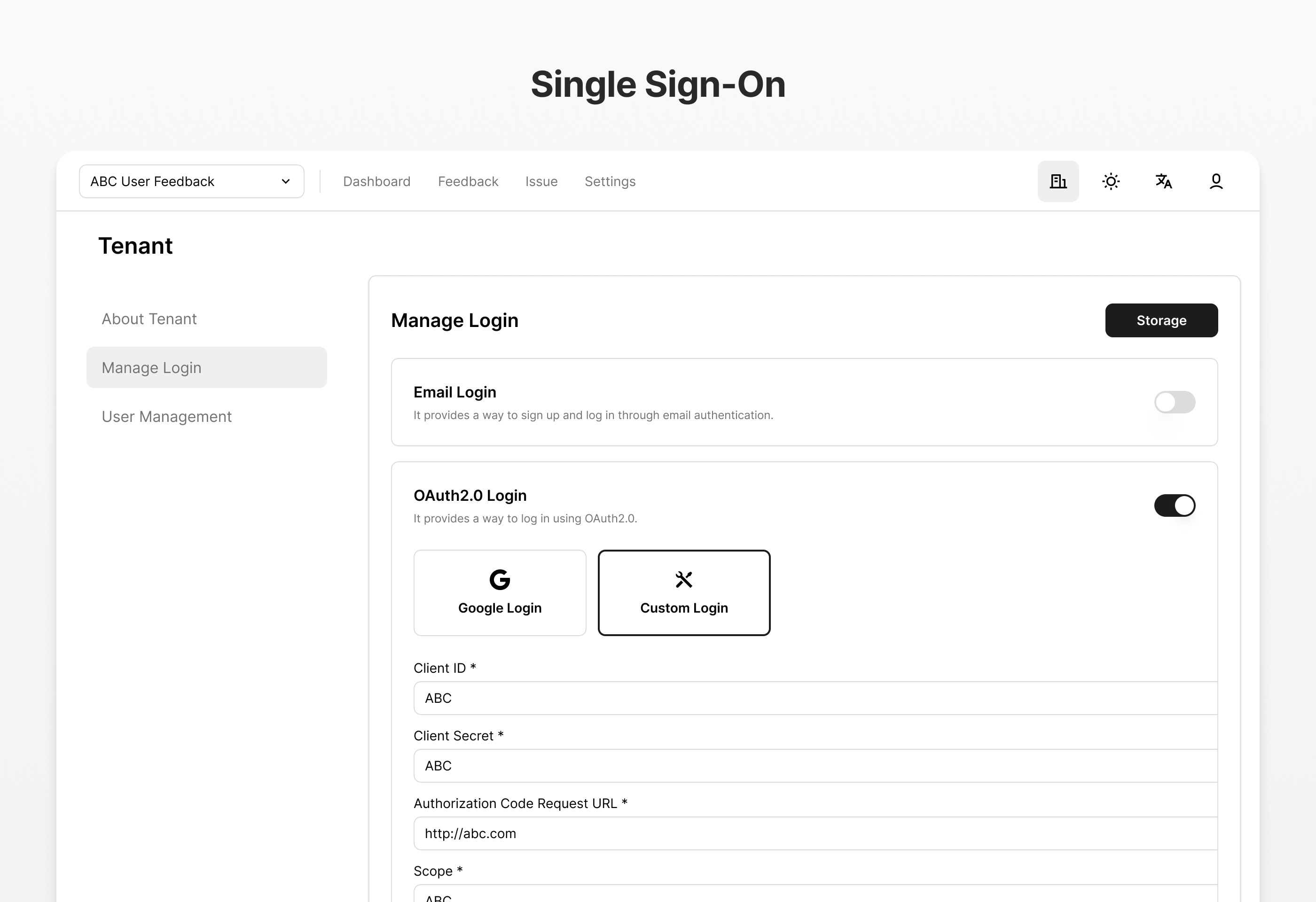Click the Google logo inside Google Login card
Screen dimensions: 1316x902
(x=500, y=579)
